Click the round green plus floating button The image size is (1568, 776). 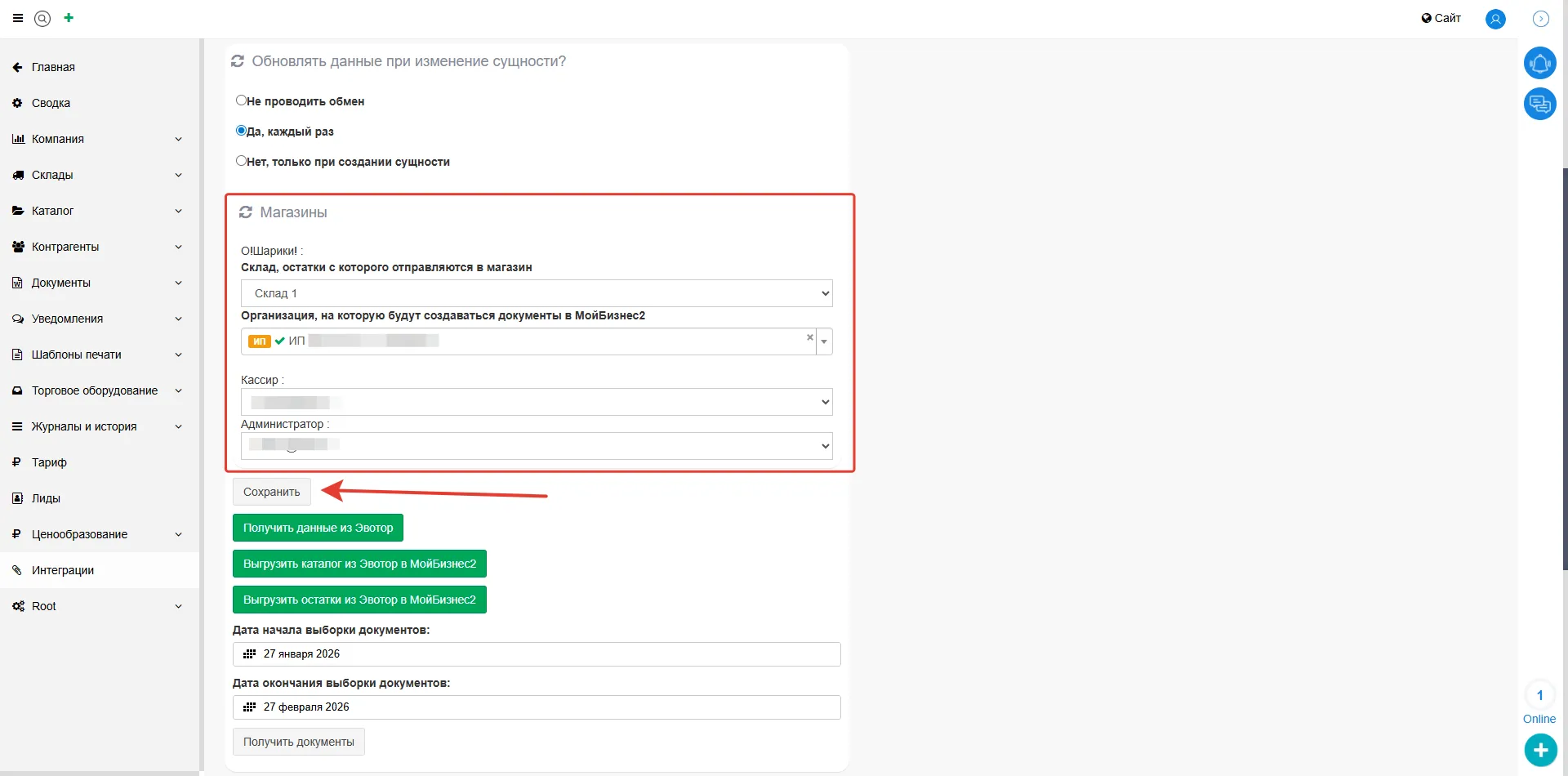click(x=1540, y=750)
